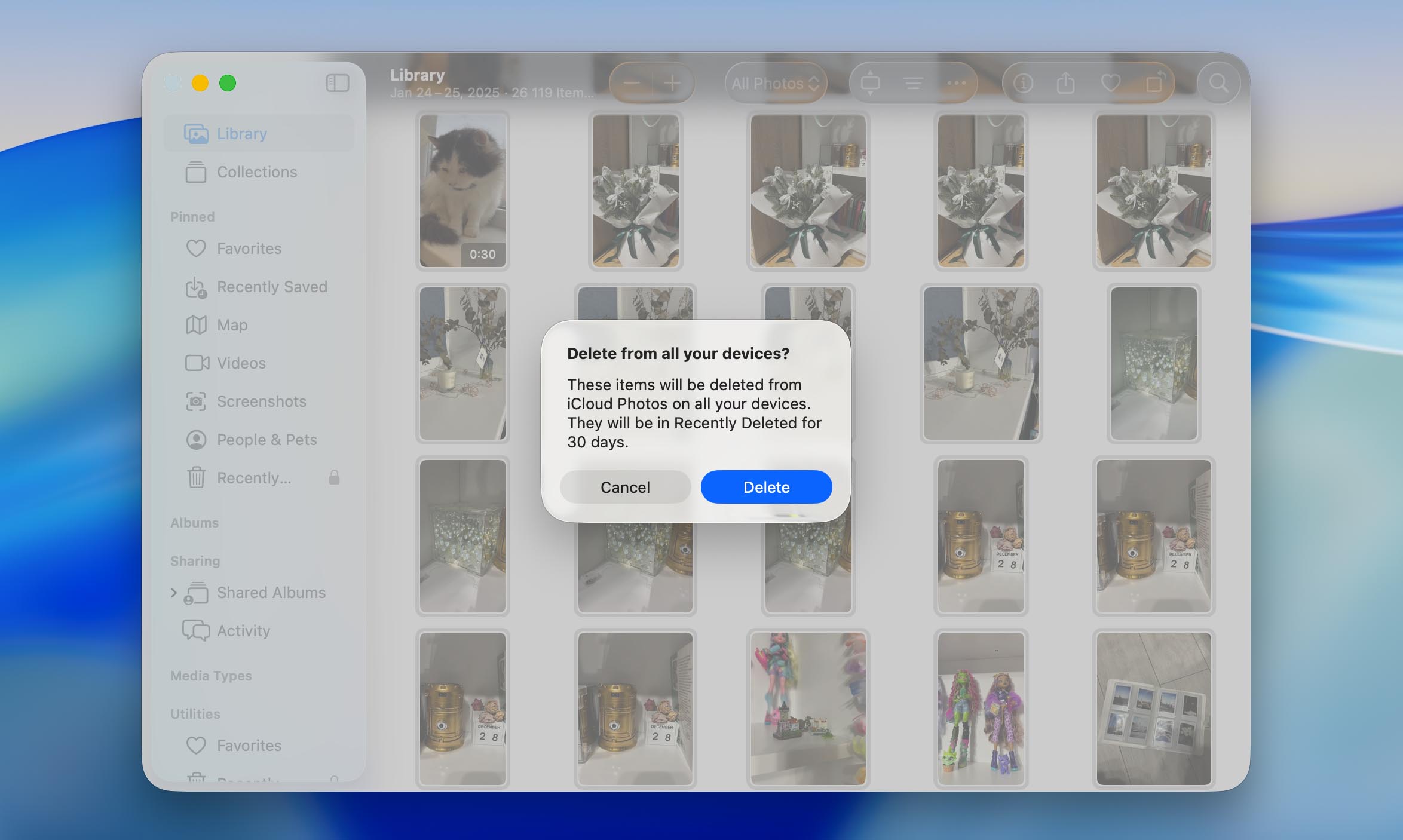Open the ellipsis more options menu
The height and width of the screenshot is (840, 1403).
(957, 83)
